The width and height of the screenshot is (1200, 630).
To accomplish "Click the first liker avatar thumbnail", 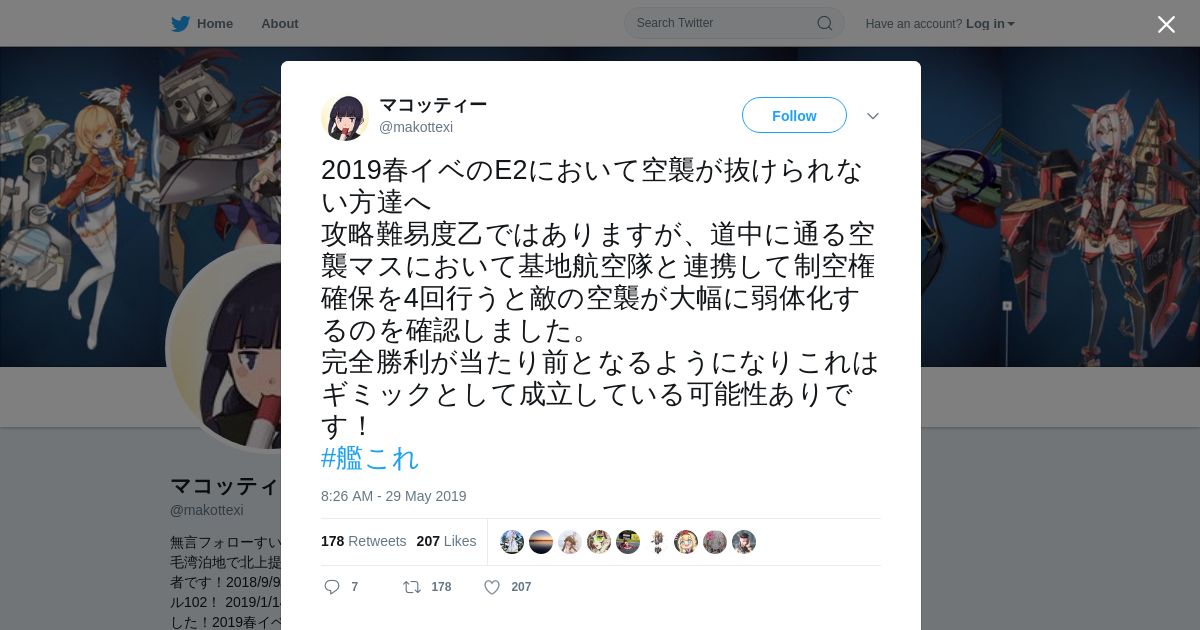I will point(512,542).
